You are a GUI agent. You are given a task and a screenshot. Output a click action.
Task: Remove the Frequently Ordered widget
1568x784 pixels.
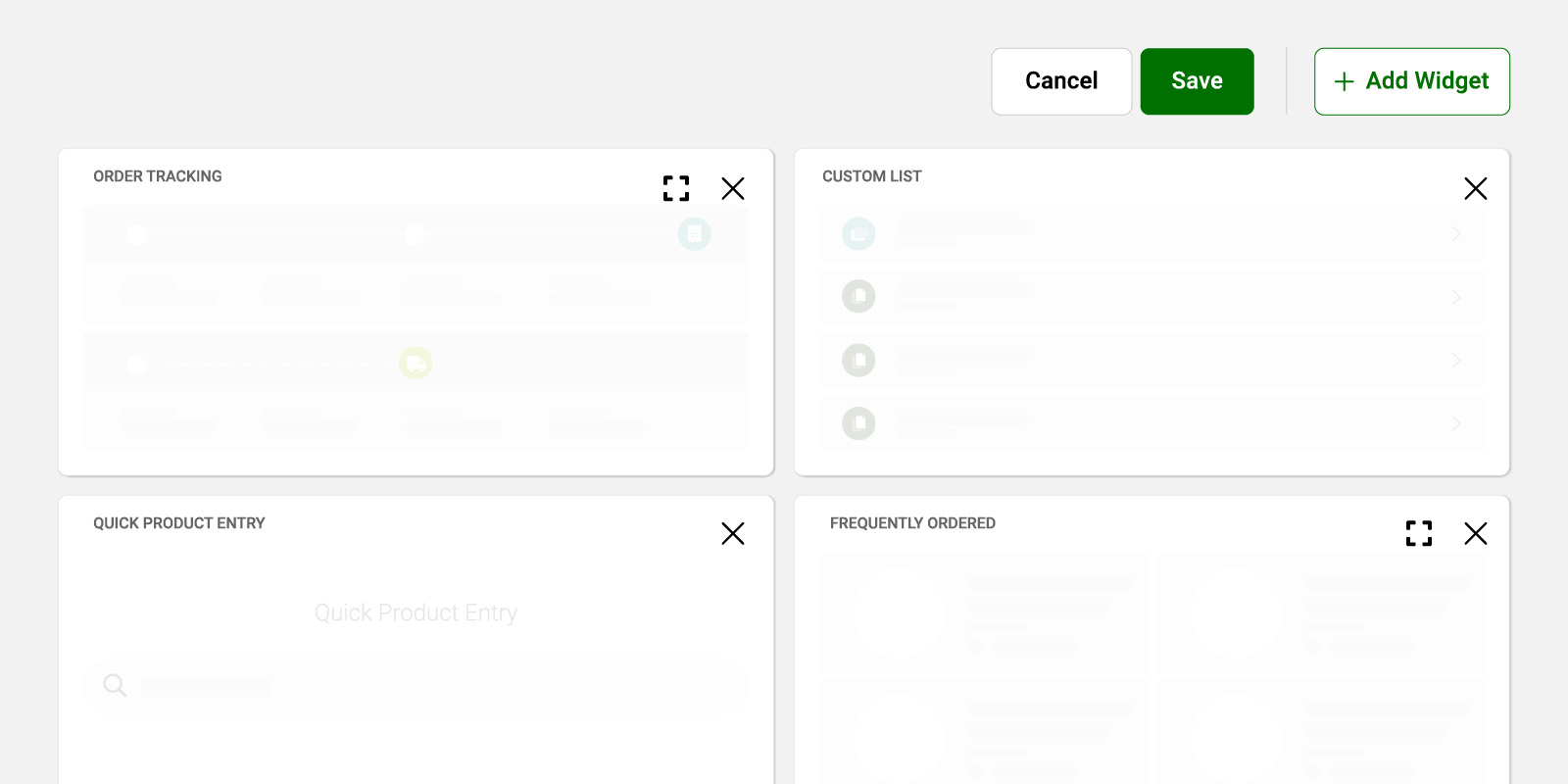1476,533
